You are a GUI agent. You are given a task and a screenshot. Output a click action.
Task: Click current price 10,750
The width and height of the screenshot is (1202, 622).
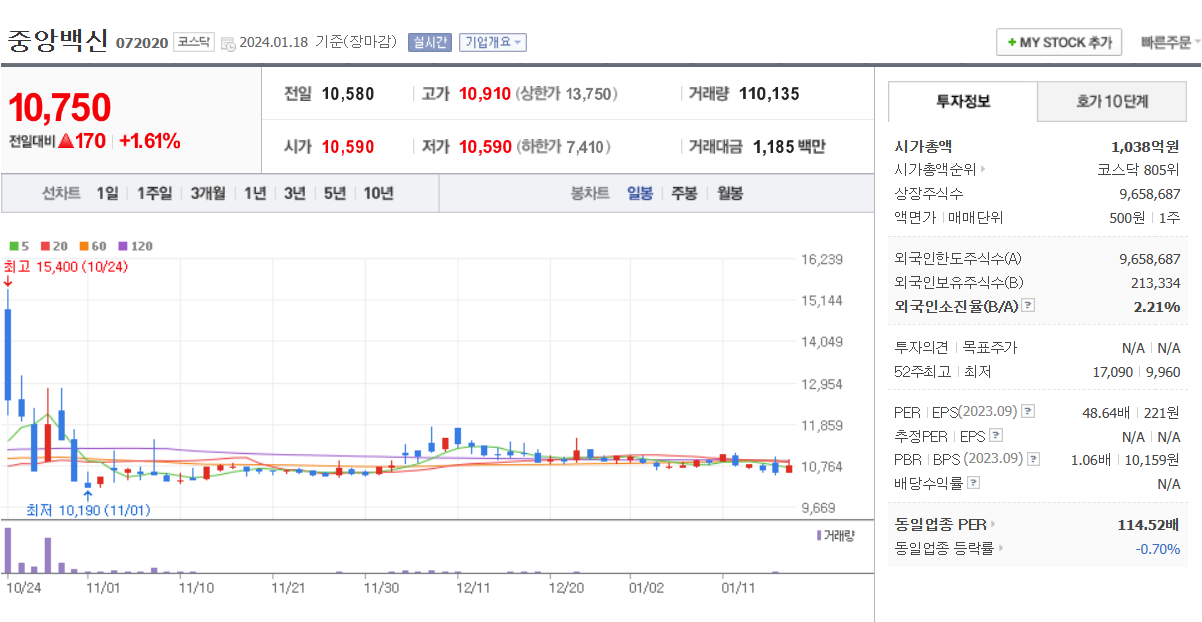60,107
